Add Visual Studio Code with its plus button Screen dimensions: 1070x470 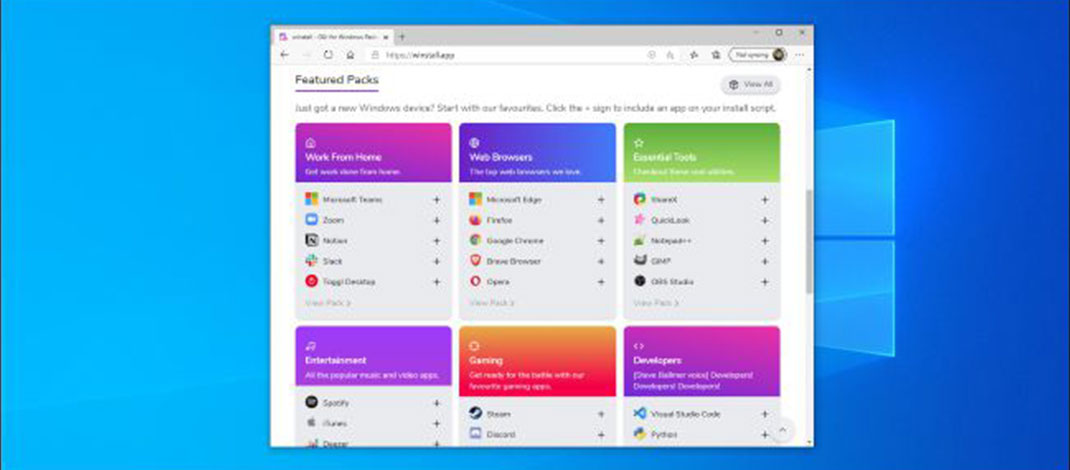(x=765, y=414)
